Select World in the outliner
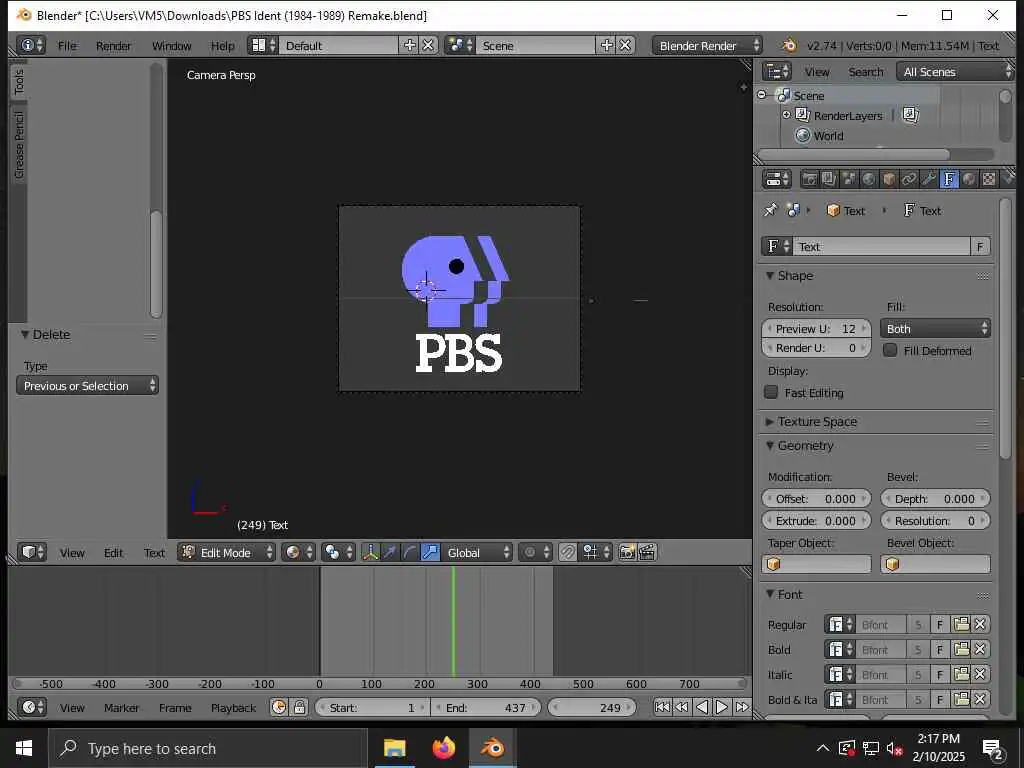This screenshot has height=768, width=1024. pos(828,136)
